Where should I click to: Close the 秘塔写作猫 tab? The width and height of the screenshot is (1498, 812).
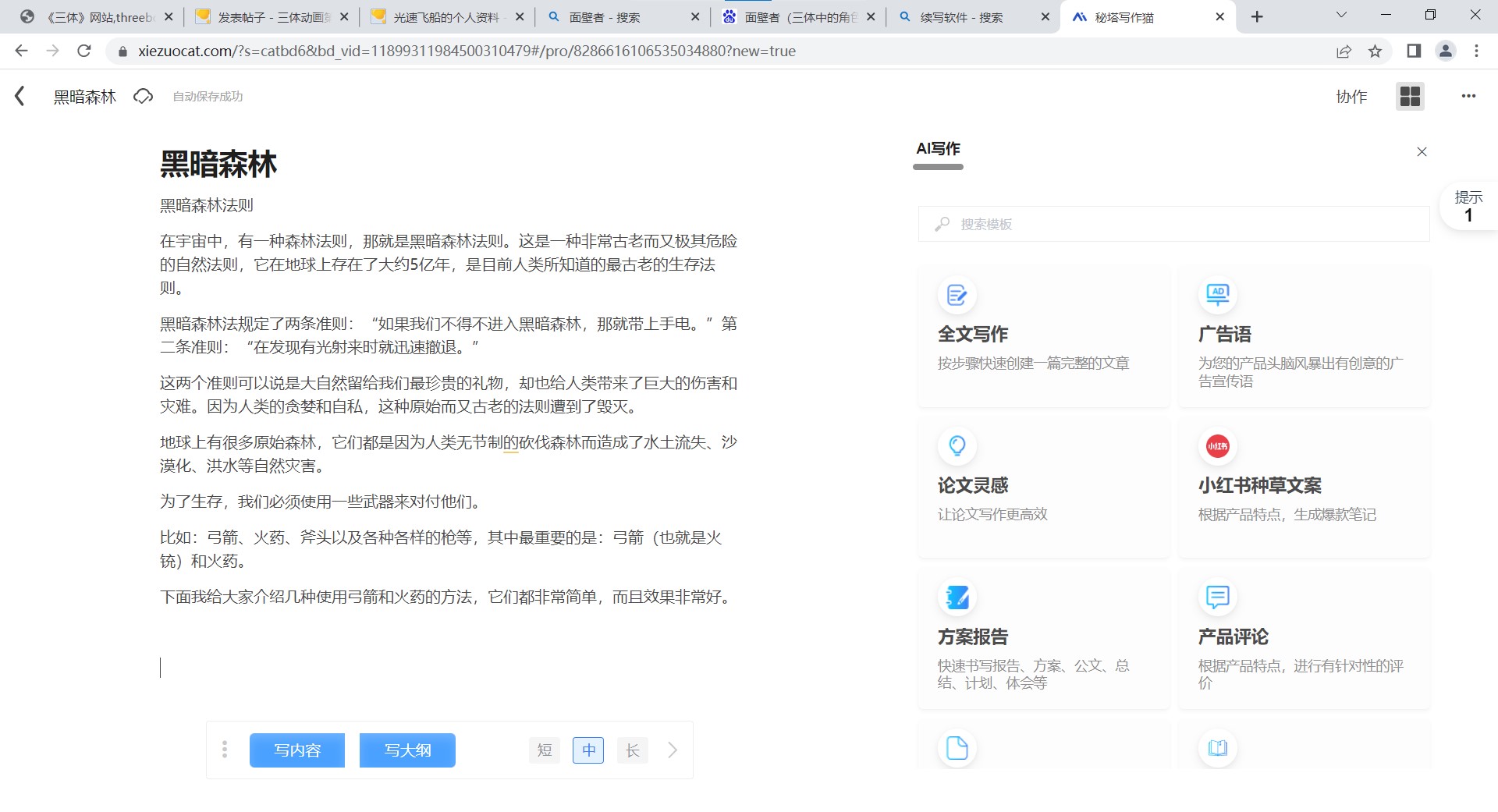coord(1220,16)
